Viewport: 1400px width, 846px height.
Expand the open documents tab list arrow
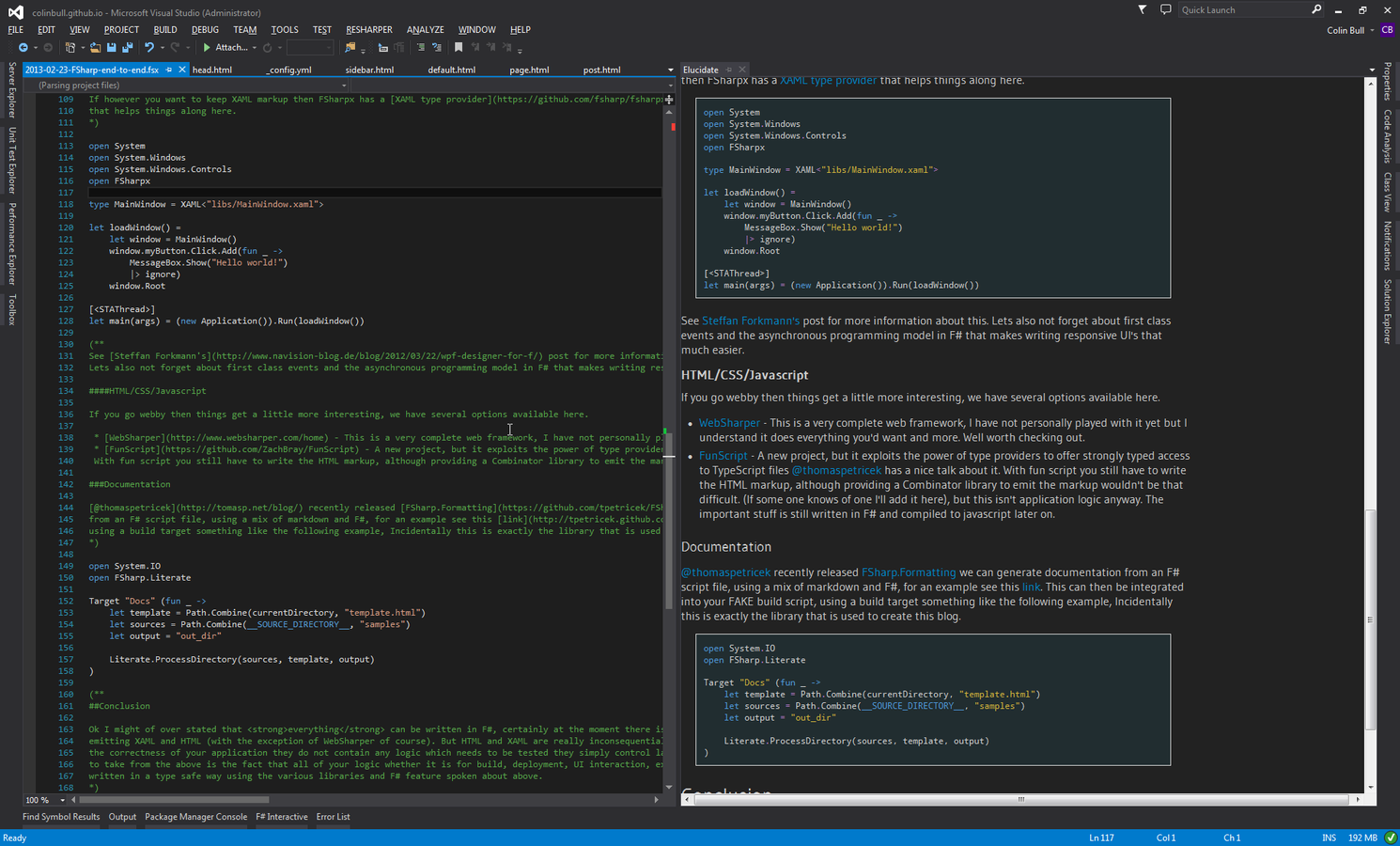pyautogui.click(x=670, y=70)
